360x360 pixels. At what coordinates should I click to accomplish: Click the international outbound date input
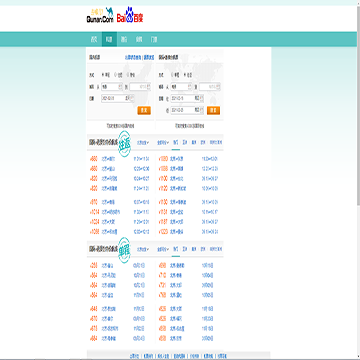(x=187, y=98)
